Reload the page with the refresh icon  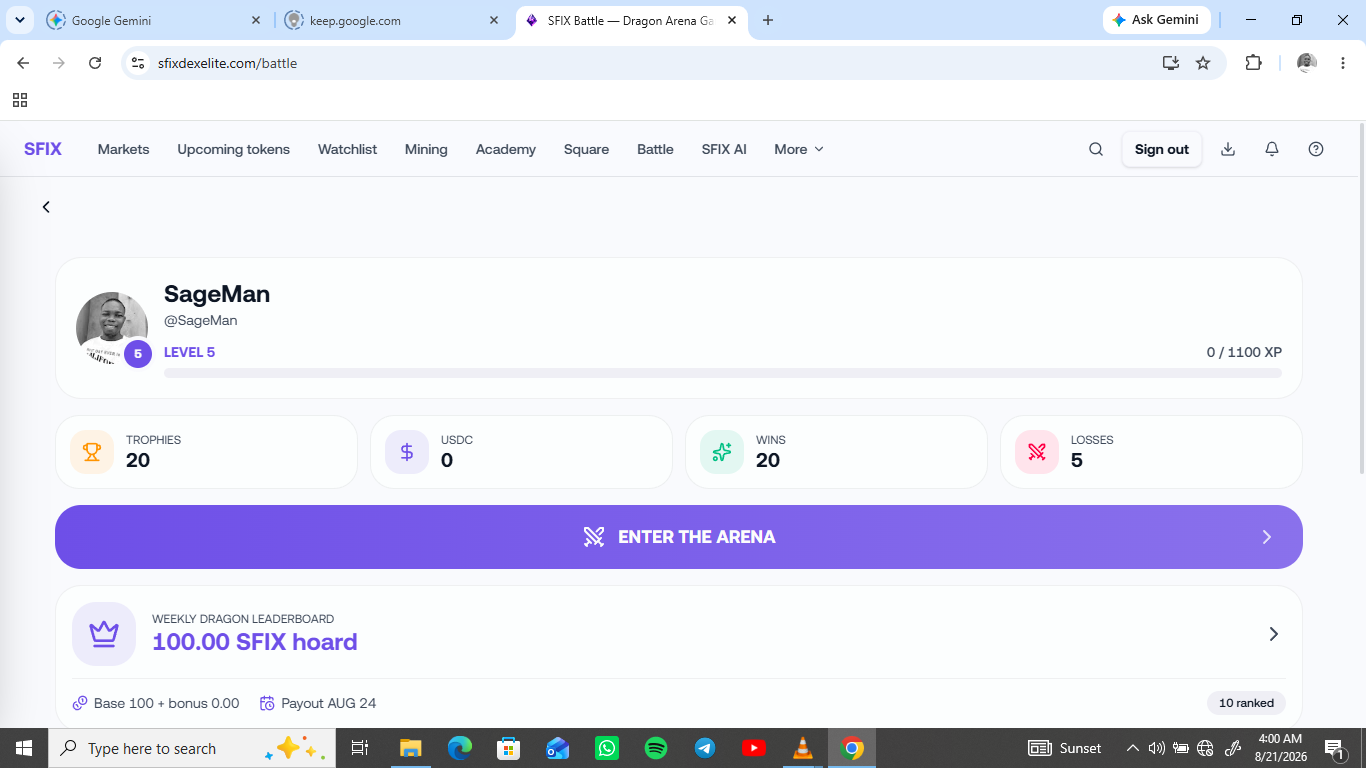pos(95,63)
